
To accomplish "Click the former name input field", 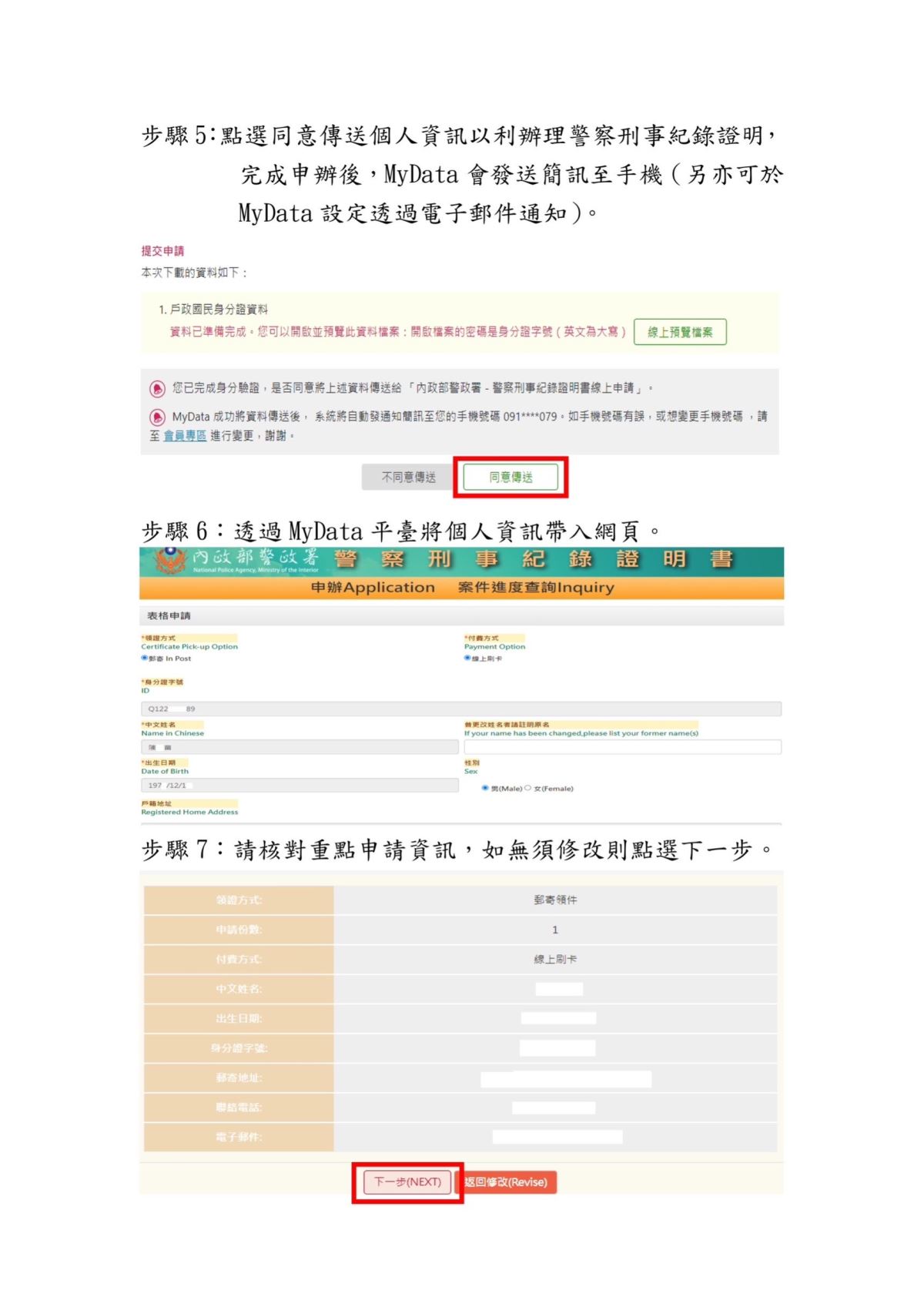I will [622, 747].
